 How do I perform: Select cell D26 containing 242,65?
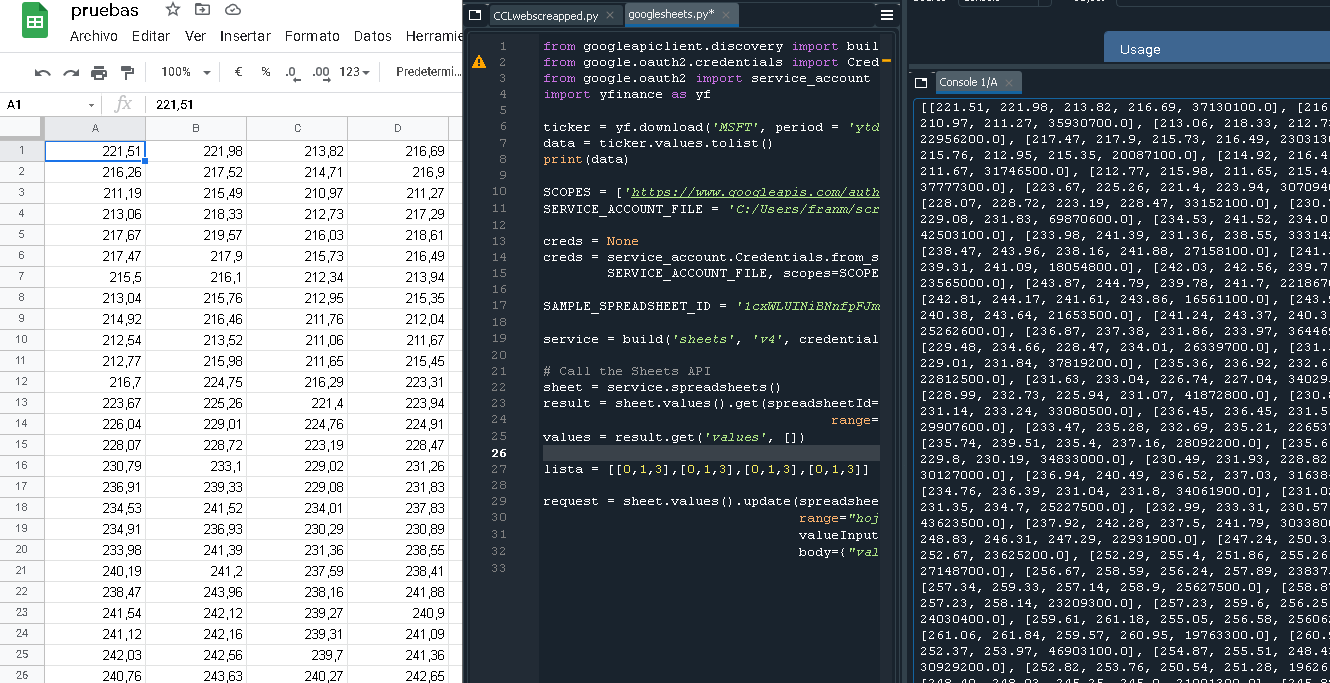coord(398,675)
